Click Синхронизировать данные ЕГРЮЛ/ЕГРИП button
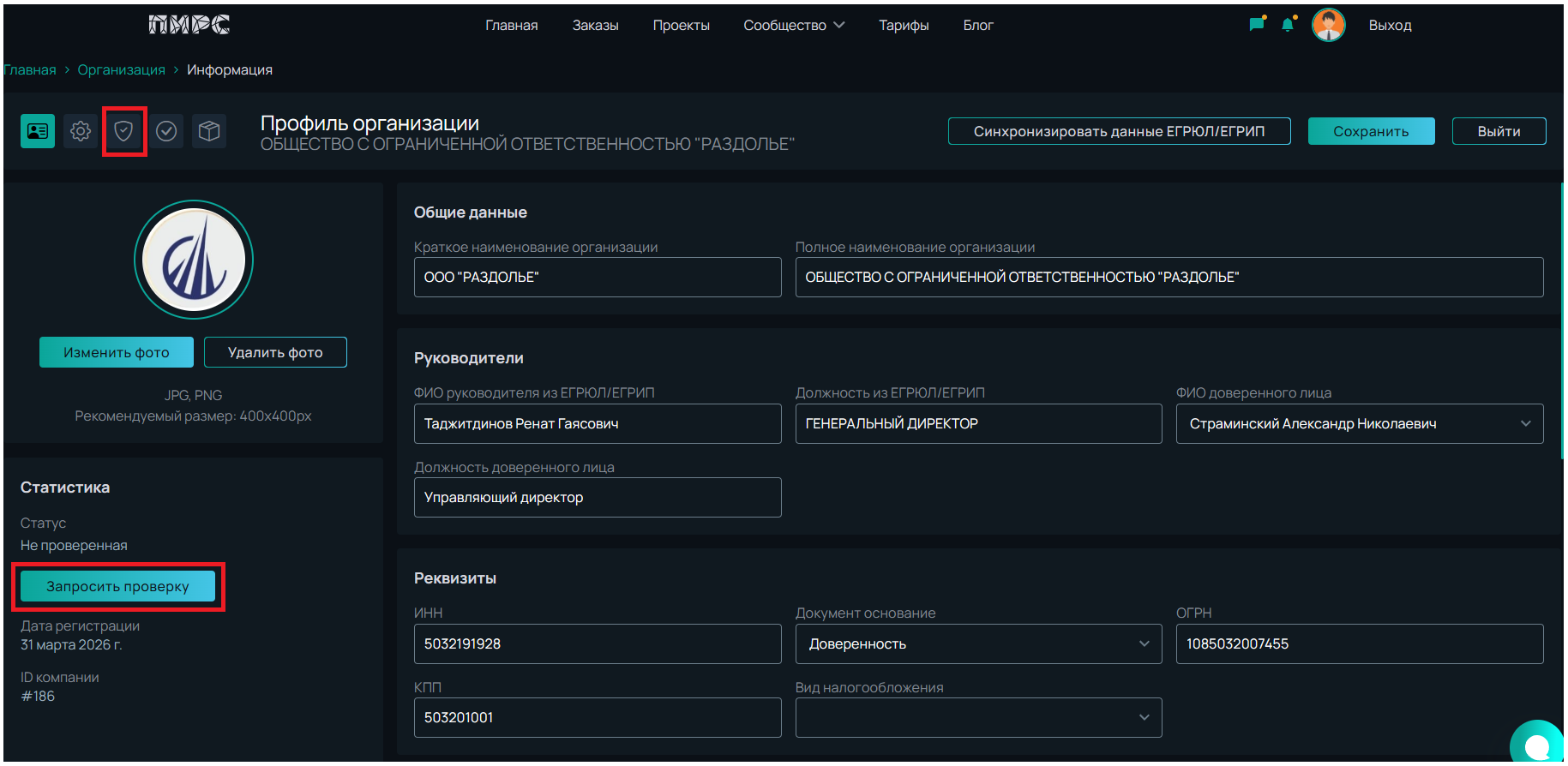 coord(1119,131)
